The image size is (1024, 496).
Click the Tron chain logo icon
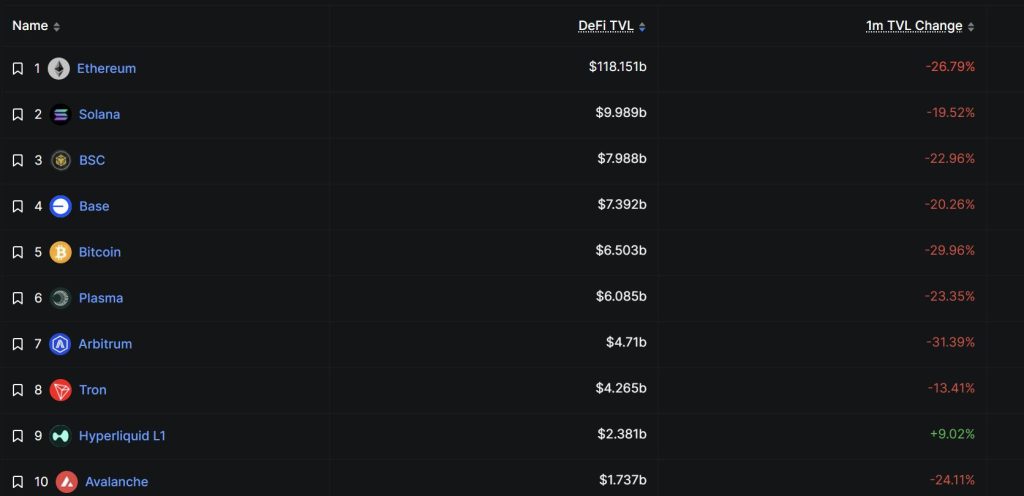pos(60,390)
